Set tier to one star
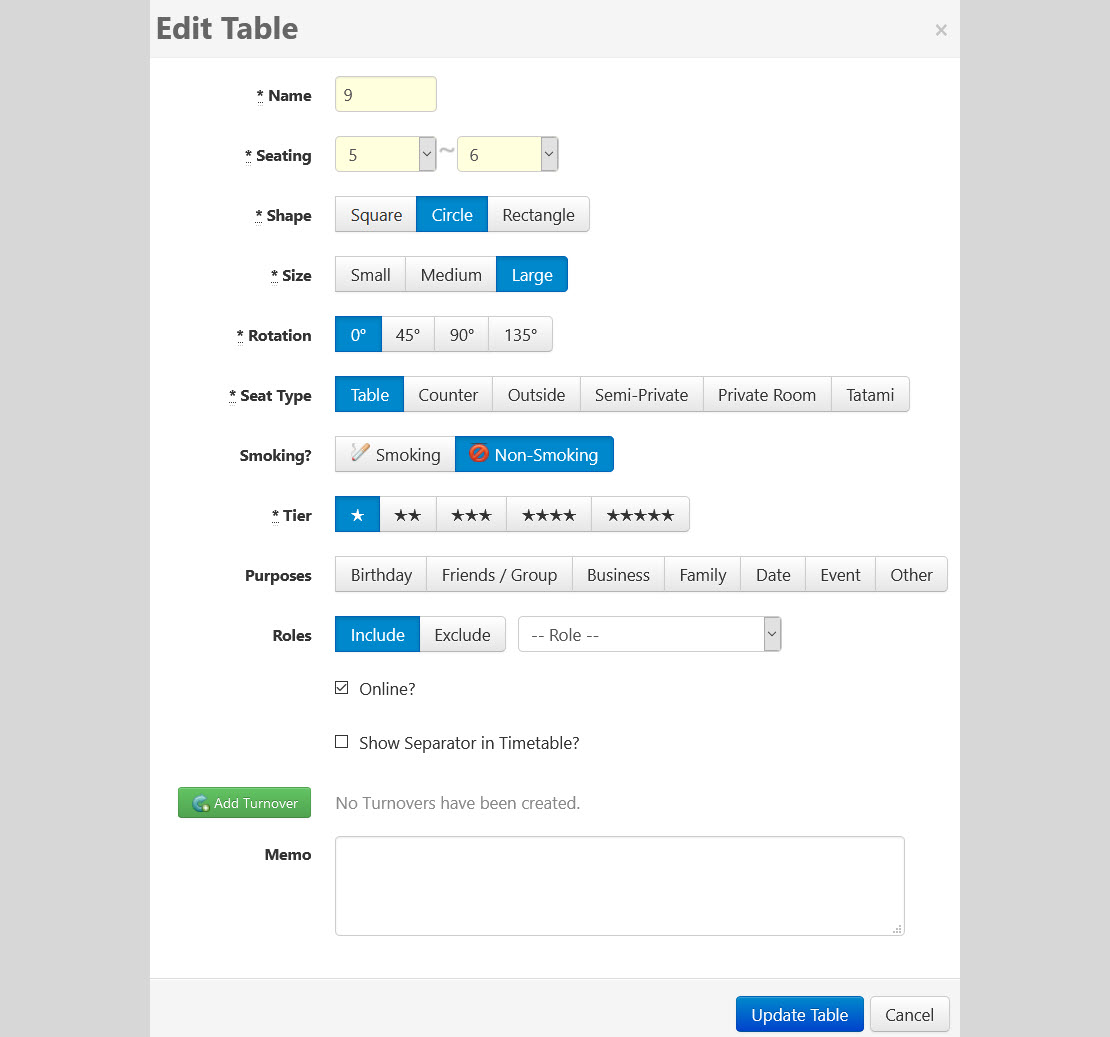1110x1037 pixels. click(x=357, y=515)
